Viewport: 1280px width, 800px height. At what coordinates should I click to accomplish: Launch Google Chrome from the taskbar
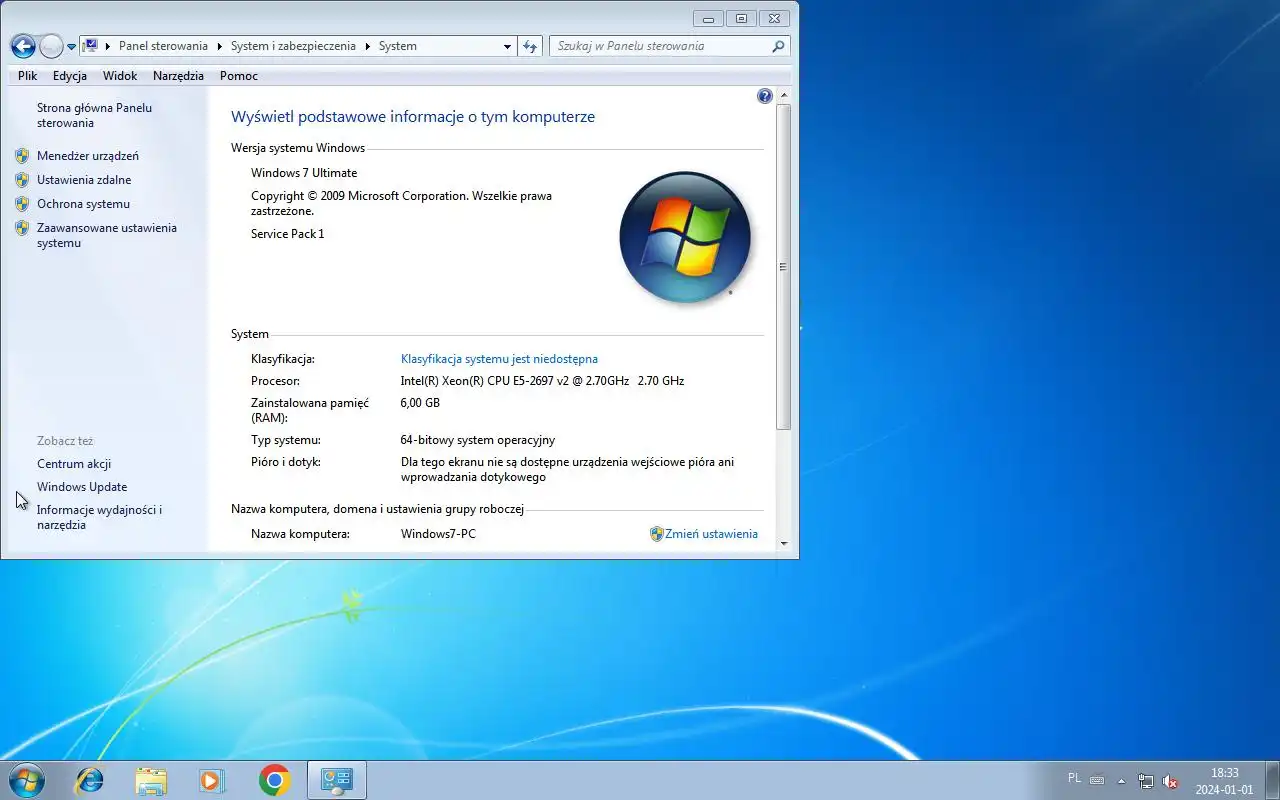274,780
